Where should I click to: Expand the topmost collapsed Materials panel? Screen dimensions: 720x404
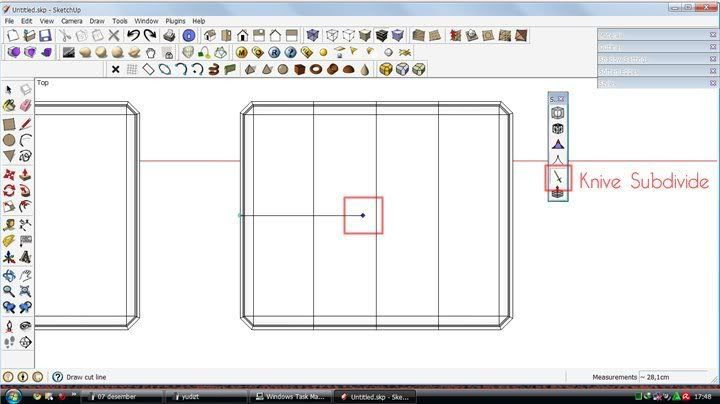pyautogui.click(x=657, y=35)
